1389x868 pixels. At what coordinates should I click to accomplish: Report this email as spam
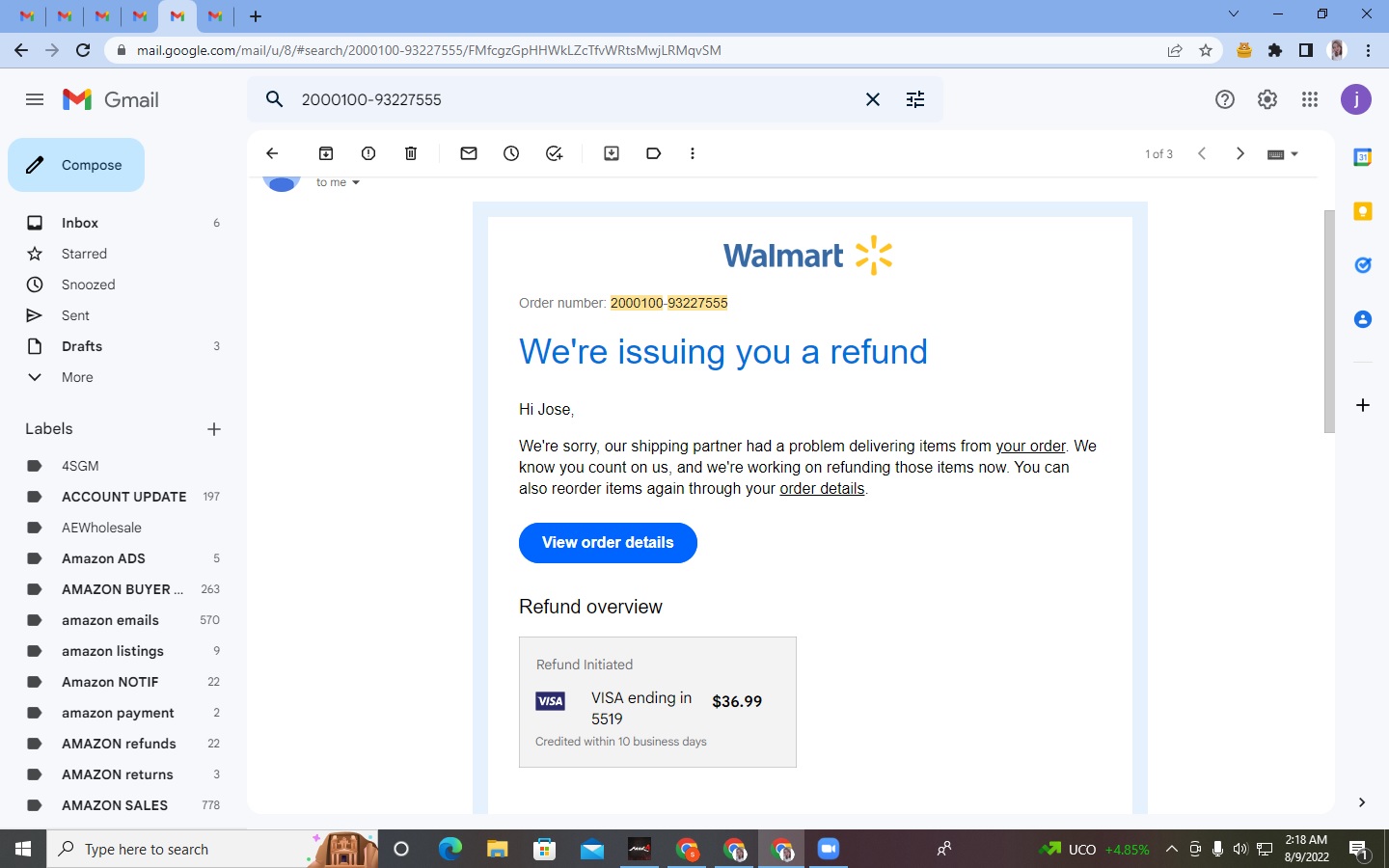368,153
